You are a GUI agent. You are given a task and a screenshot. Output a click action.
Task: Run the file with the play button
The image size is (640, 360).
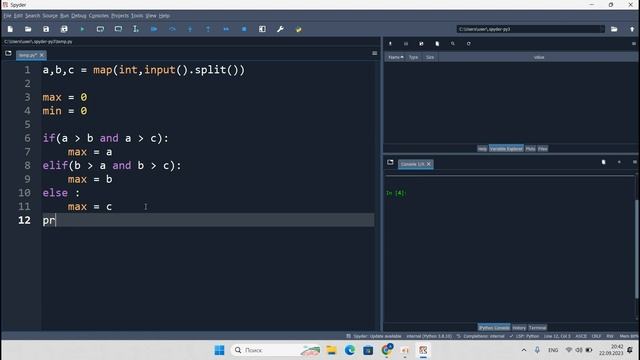coord(82,29)
